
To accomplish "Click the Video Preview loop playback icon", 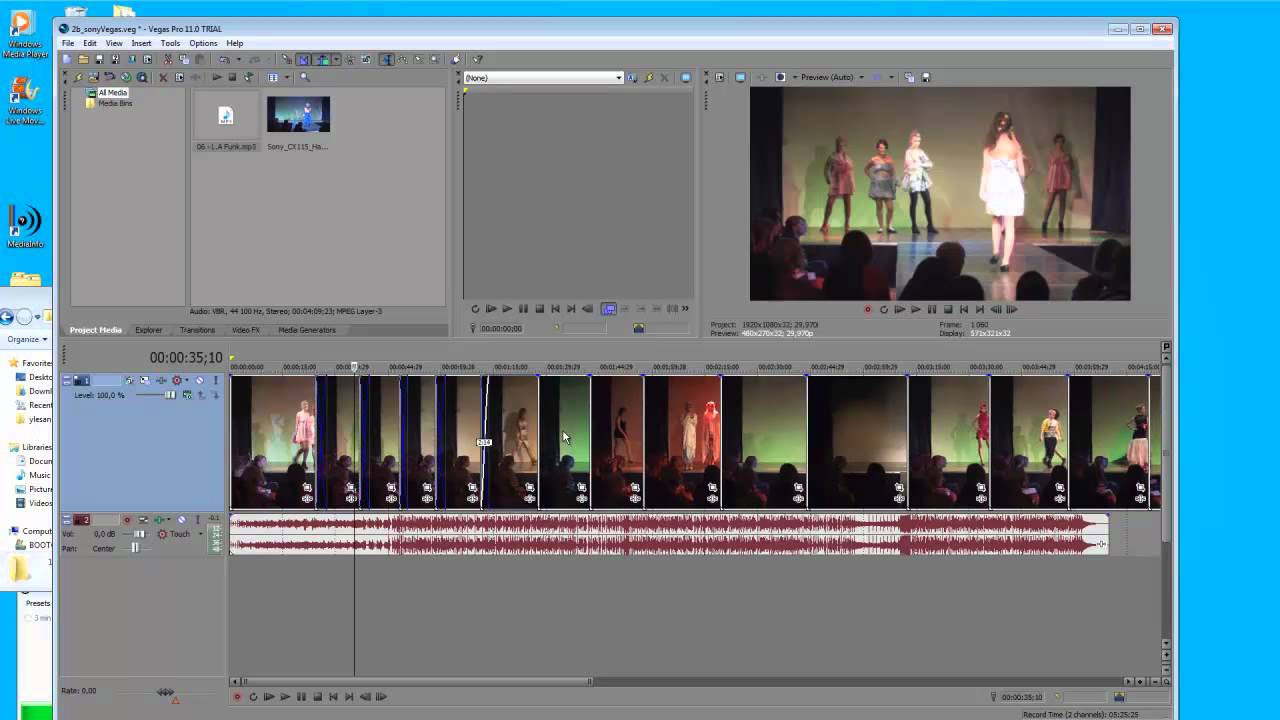I will 883,309.
